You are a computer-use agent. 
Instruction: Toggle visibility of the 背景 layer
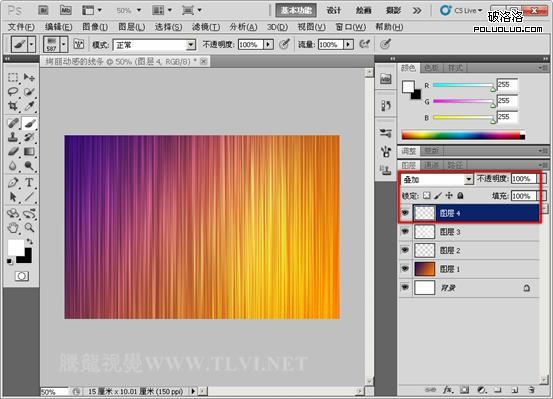(405, 287)
